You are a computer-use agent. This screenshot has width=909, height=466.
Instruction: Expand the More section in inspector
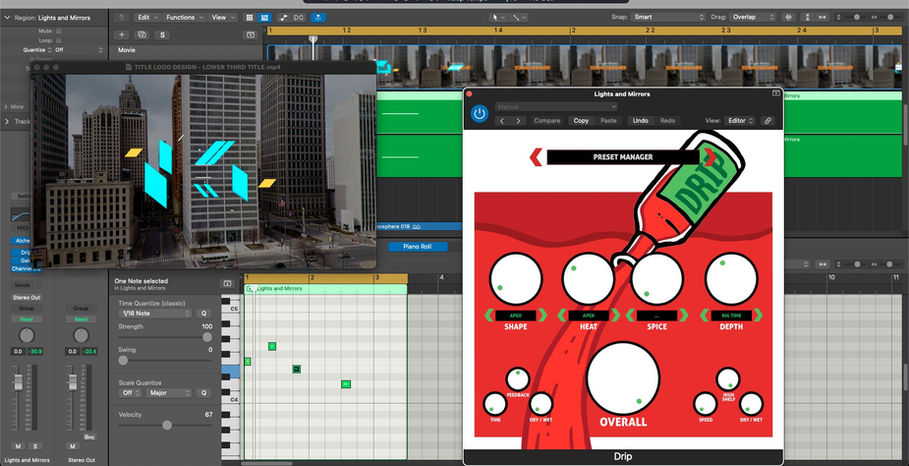pos(7,107)
